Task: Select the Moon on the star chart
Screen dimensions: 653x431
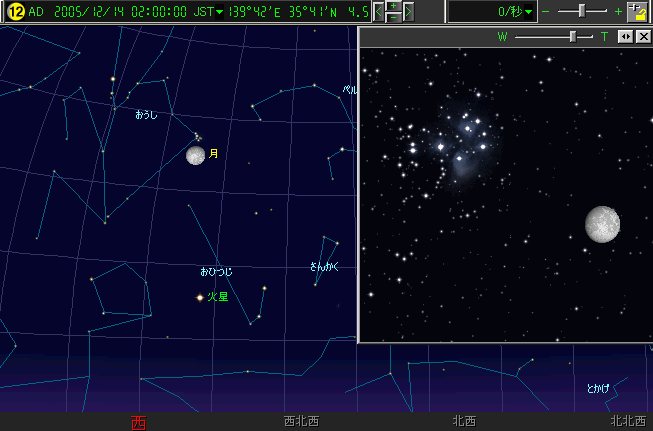Action: [x=195, y=155]
